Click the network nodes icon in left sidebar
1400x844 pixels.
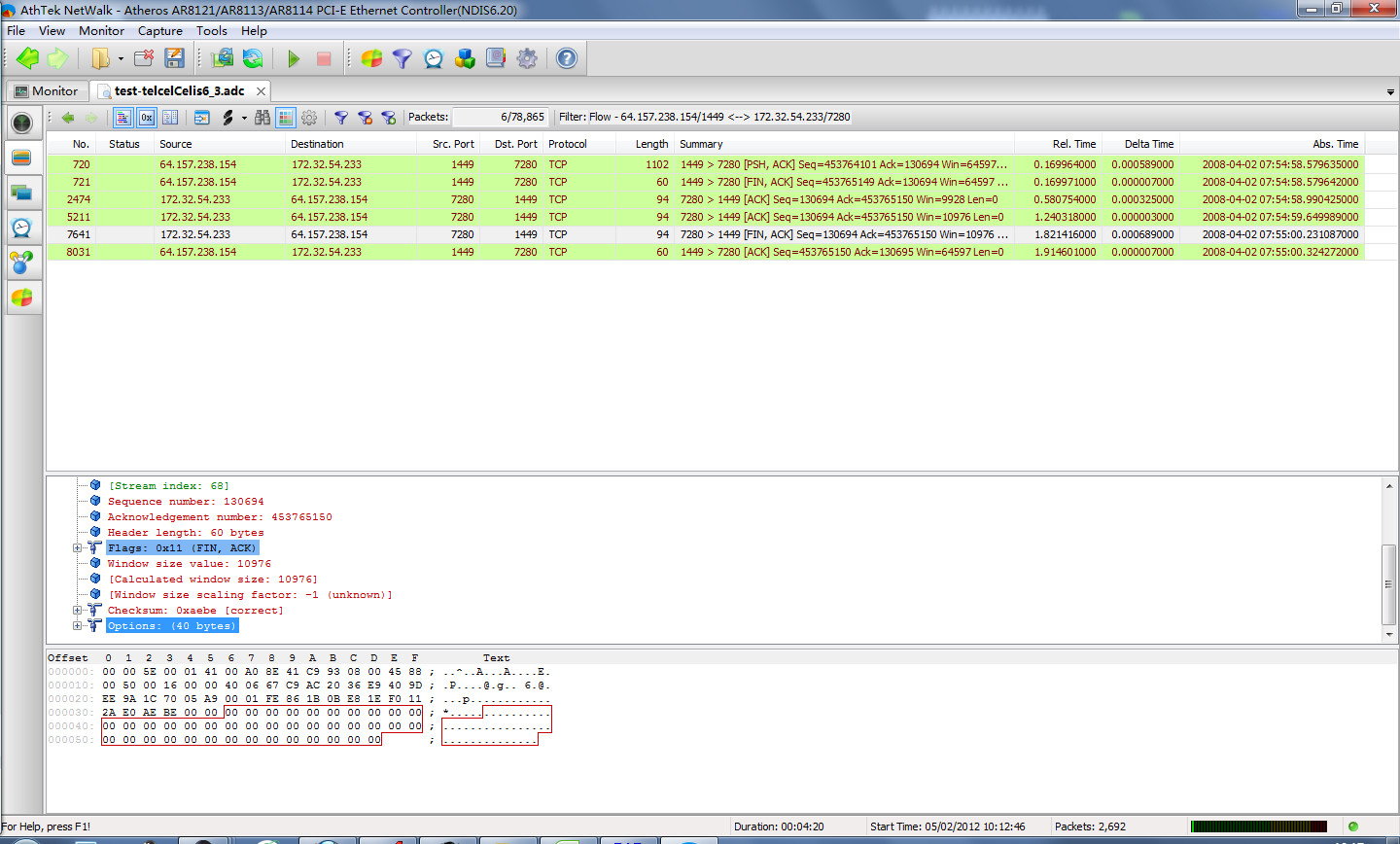(x=21, y=263)
